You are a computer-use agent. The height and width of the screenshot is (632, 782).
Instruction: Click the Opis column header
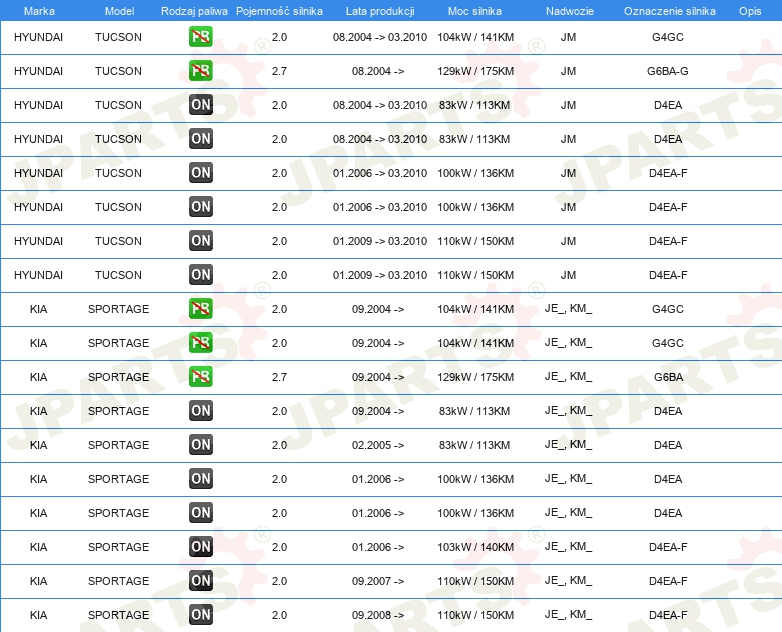750,11
